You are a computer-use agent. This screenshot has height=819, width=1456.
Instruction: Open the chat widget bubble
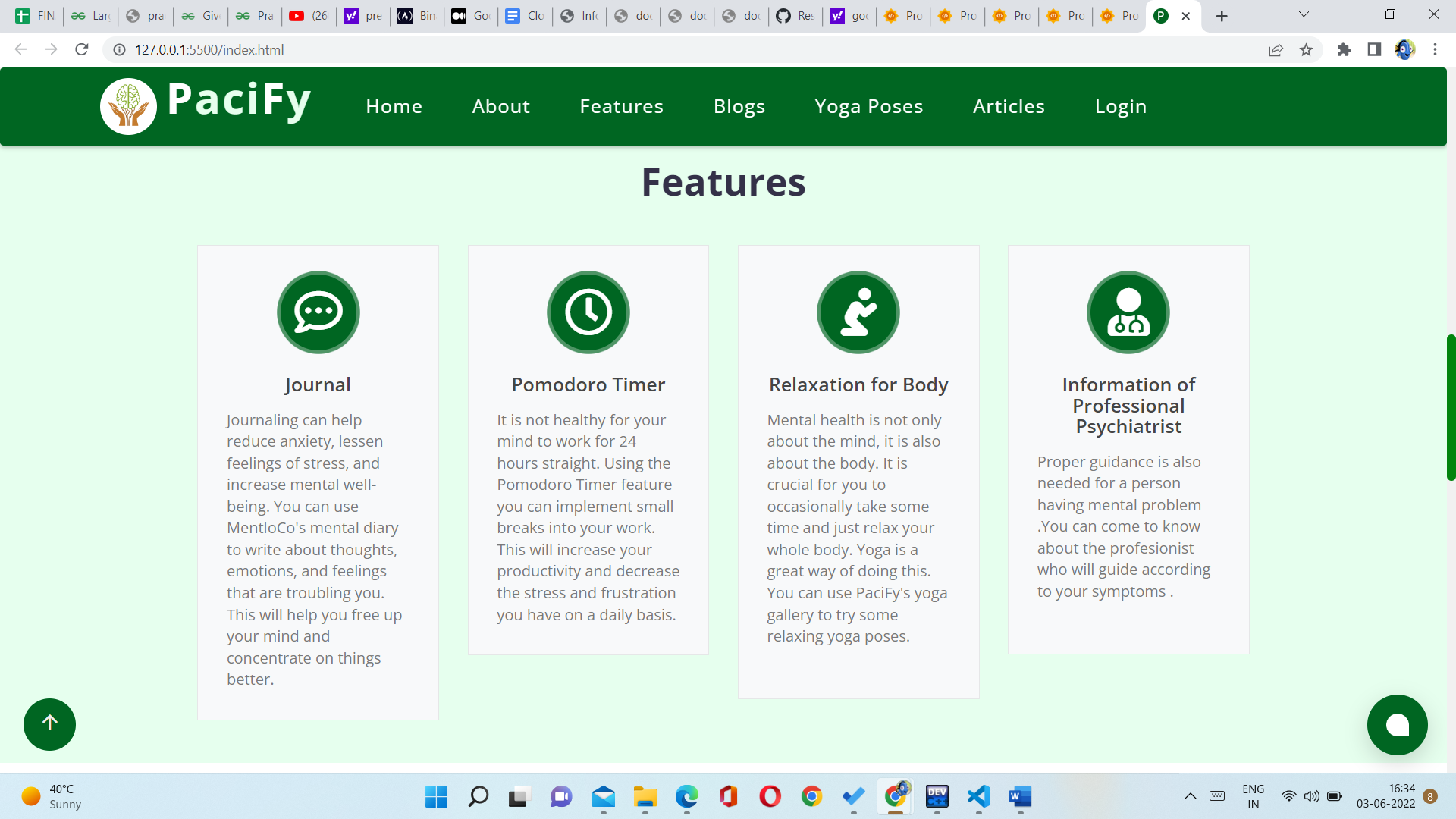click(1397, 725)
